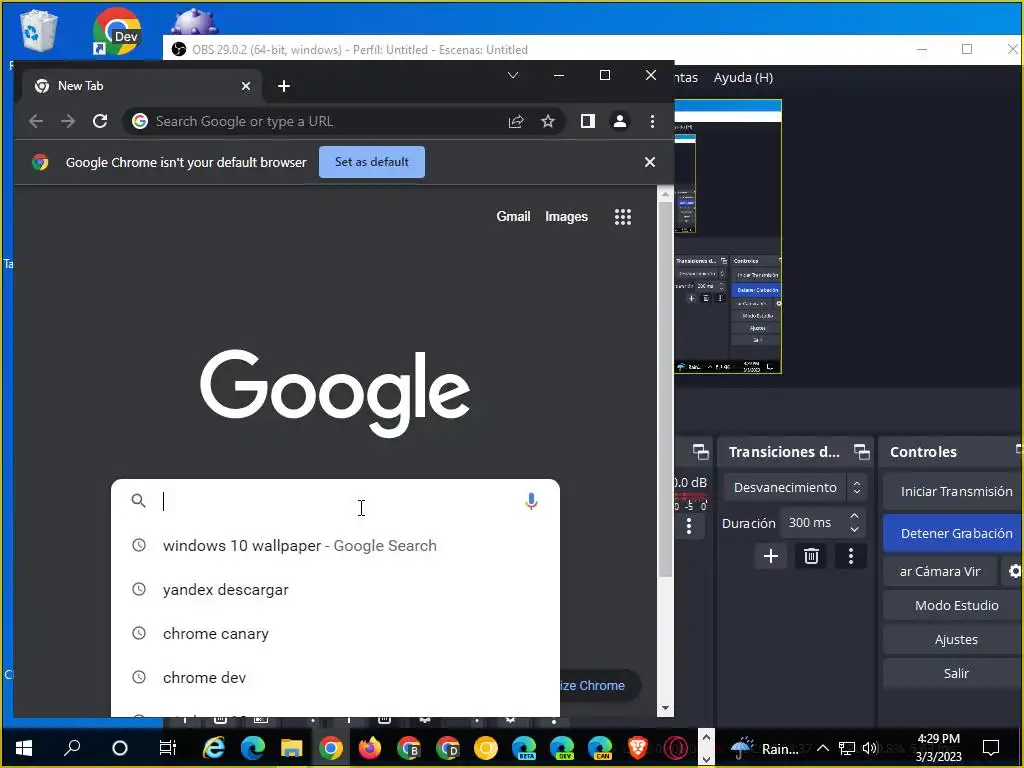Open Edge Canary from taskbar

tap(600, 748)
